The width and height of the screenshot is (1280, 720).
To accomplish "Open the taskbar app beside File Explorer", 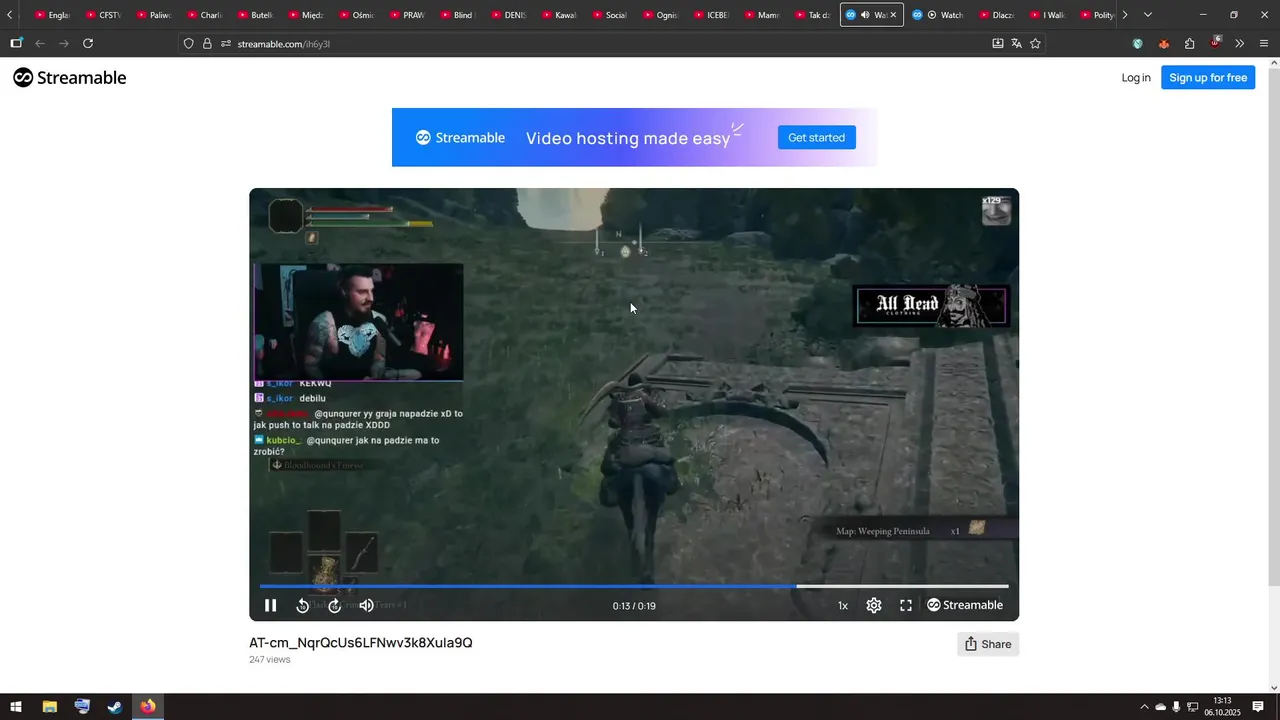I will point(82,707).
